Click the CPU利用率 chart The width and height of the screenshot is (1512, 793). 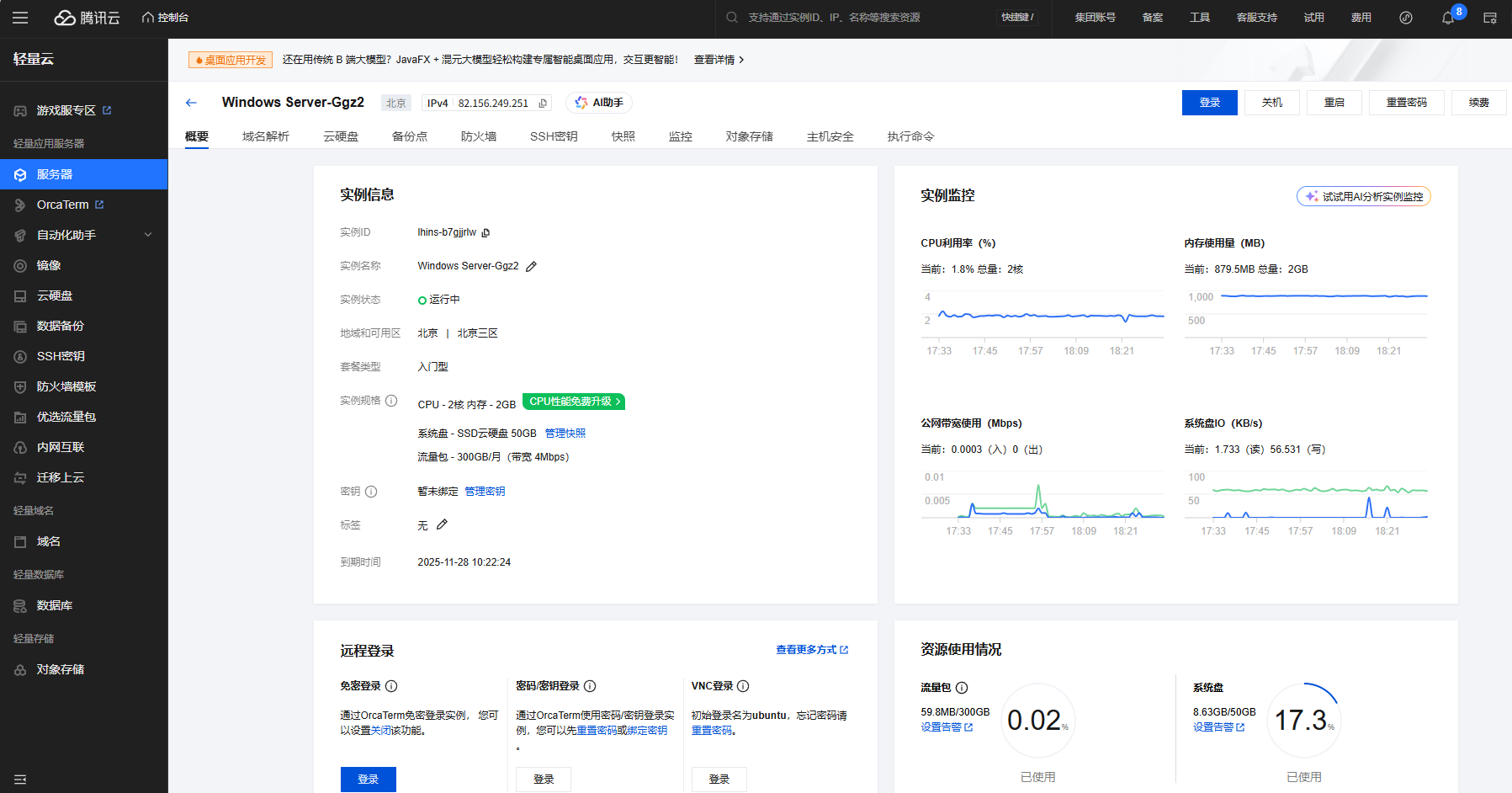click(x=1043, y=322)
